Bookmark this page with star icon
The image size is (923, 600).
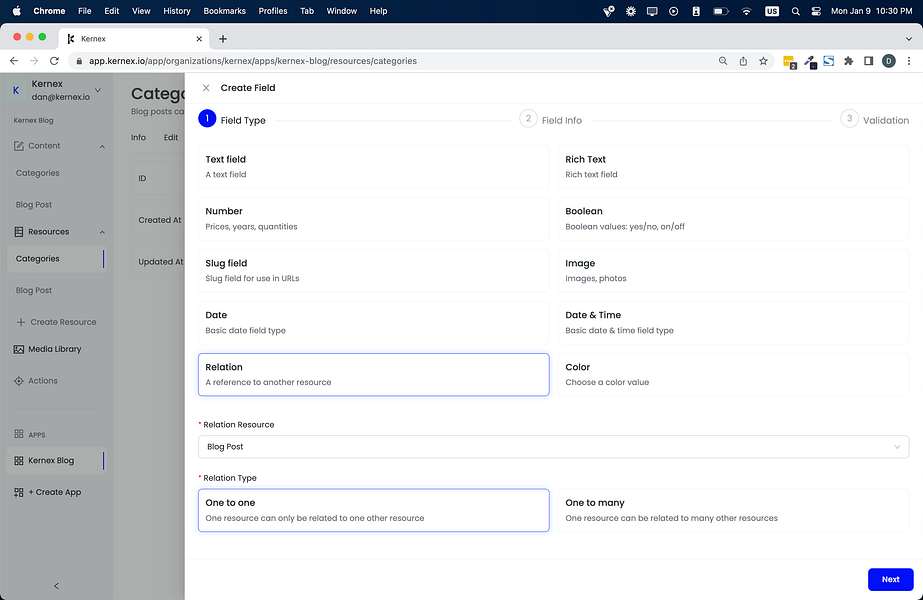pos(763,61)
